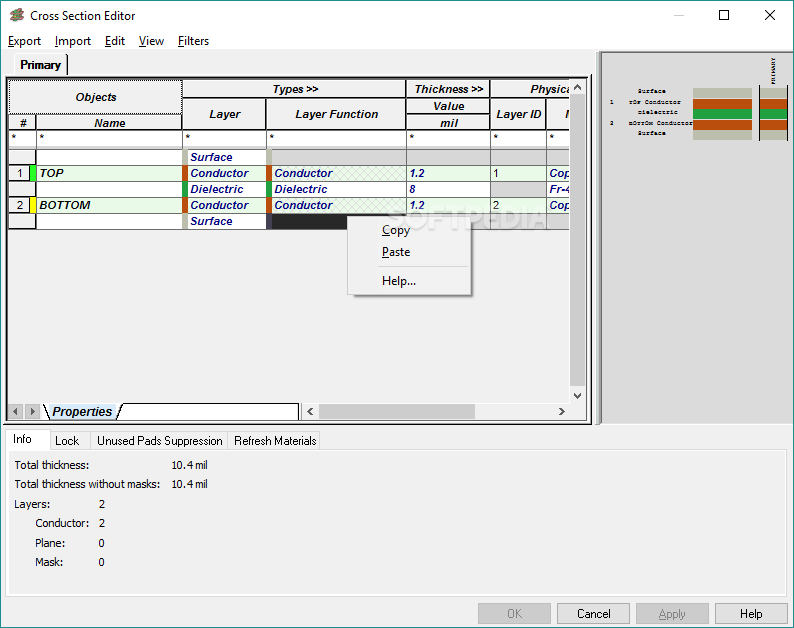Click the sheet tab scroll-left arrow
The image size is (794, 628).
[16, 411]
